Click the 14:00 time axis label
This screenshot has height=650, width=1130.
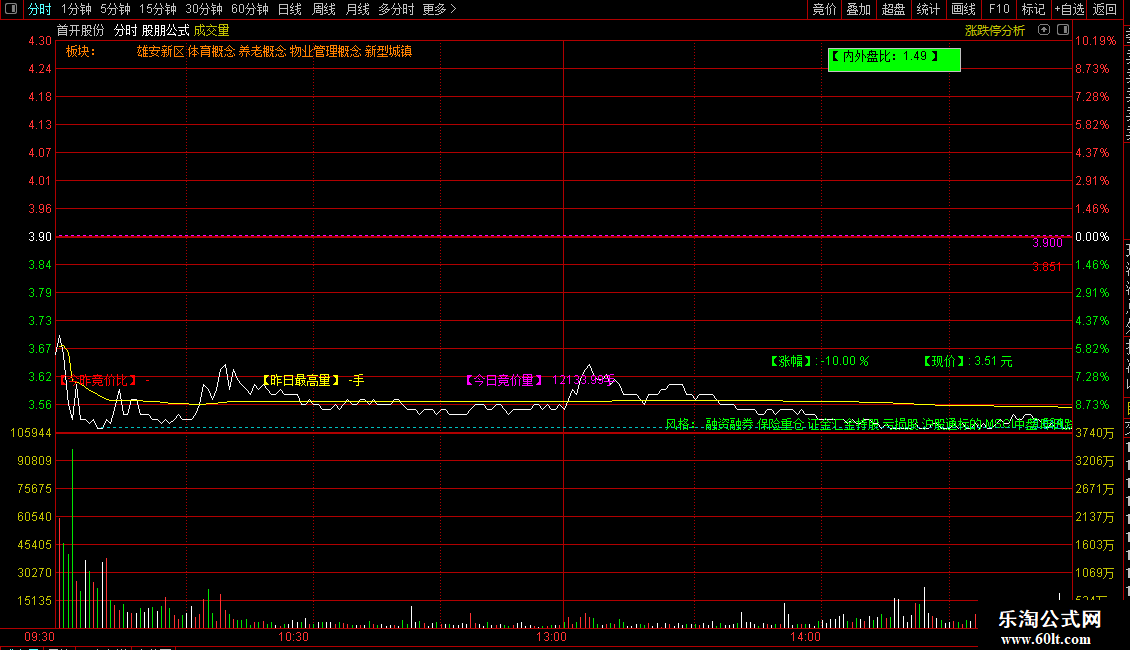pyautogui.click(x=805, y=637)
